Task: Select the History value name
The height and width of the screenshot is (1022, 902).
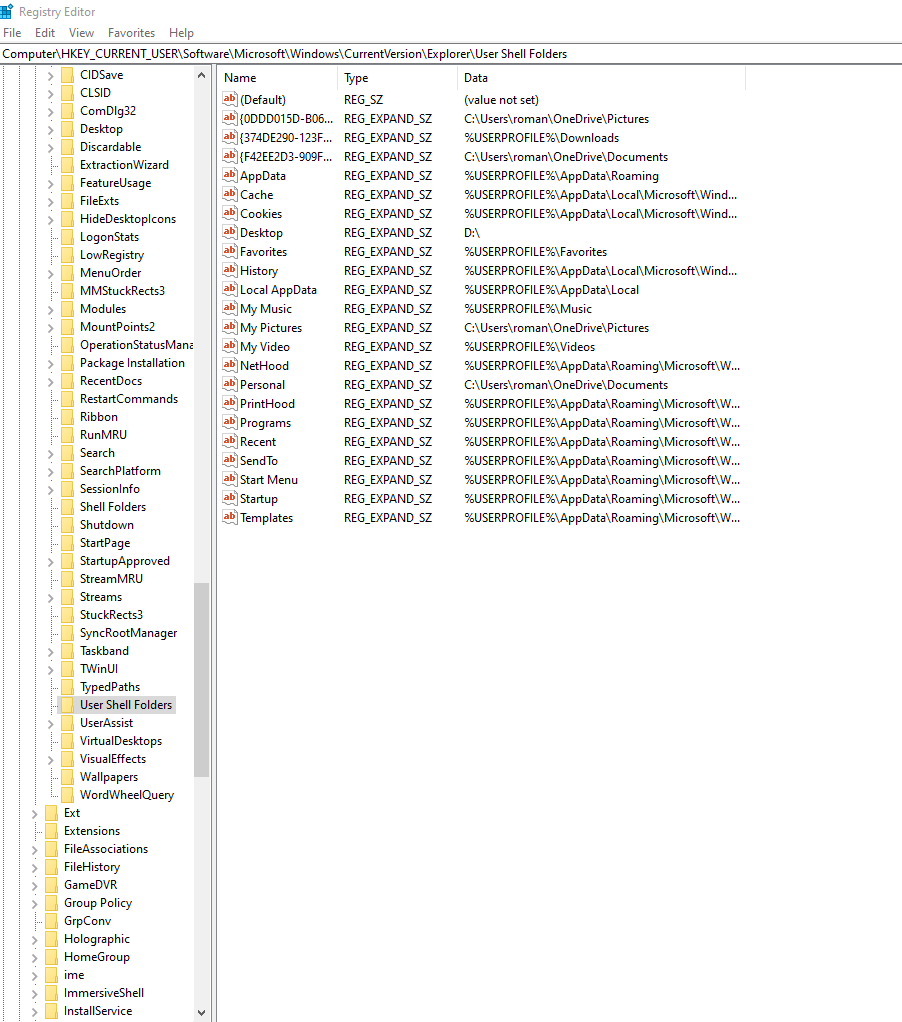Action: pos(259,270)
